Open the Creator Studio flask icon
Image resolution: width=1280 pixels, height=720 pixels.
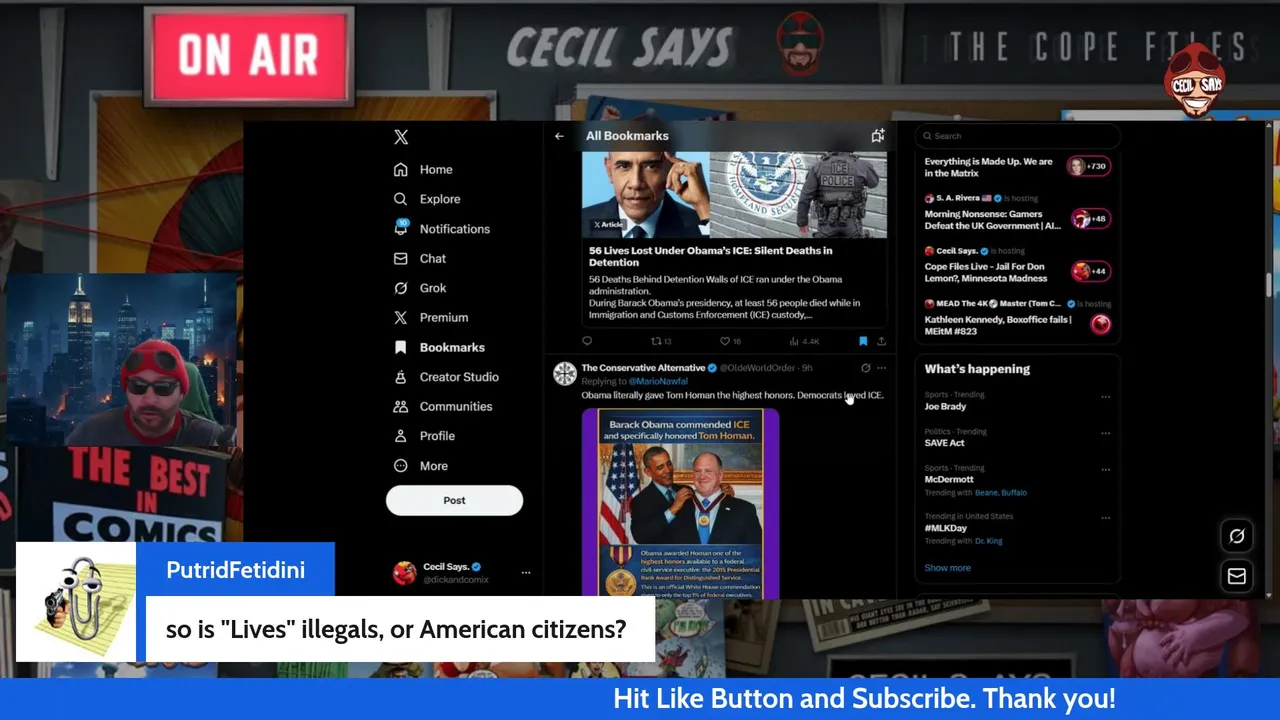click(400, 377)
